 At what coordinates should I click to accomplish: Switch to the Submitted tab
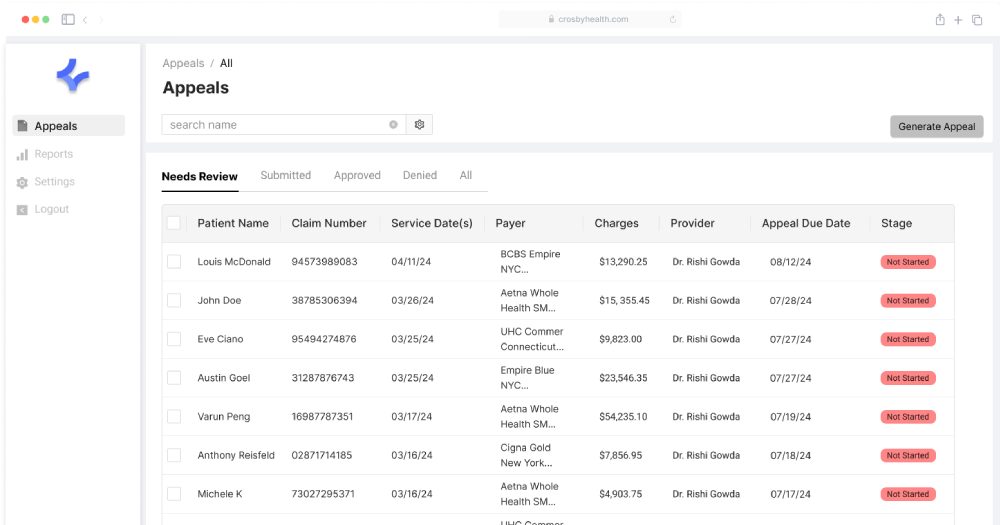click(x=286, y=175)
